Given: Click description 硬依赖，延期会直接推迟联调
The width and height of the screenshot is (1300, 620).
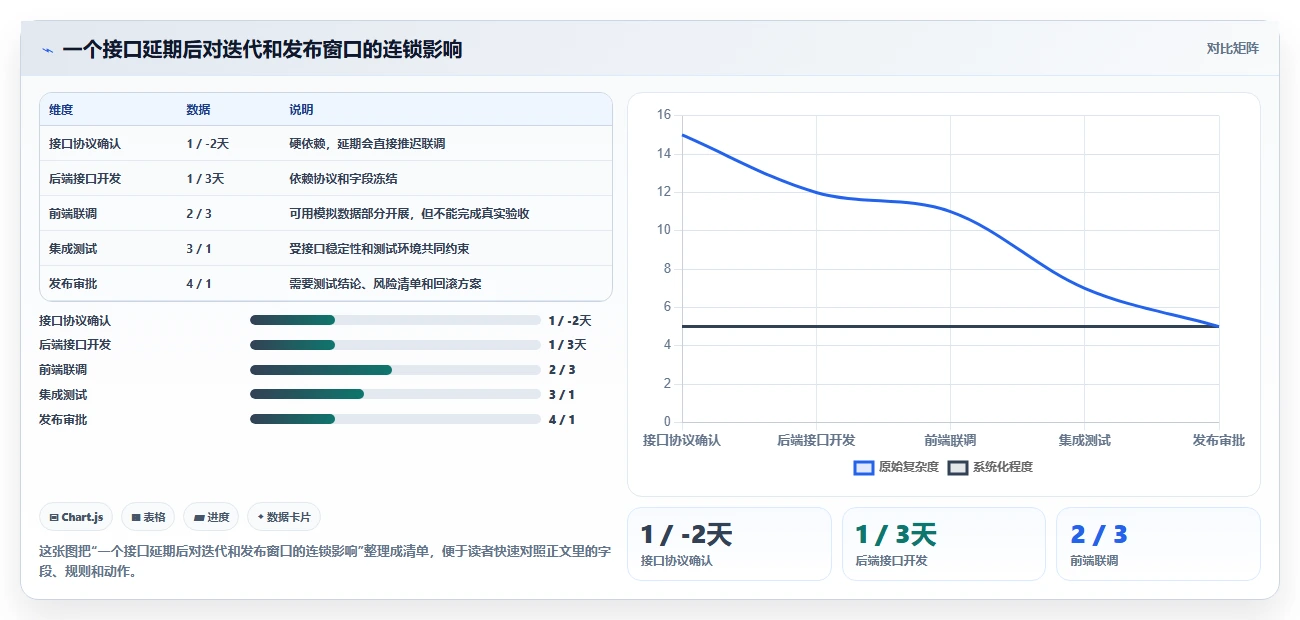Looking at the screenshot, I should pos(367,144).
